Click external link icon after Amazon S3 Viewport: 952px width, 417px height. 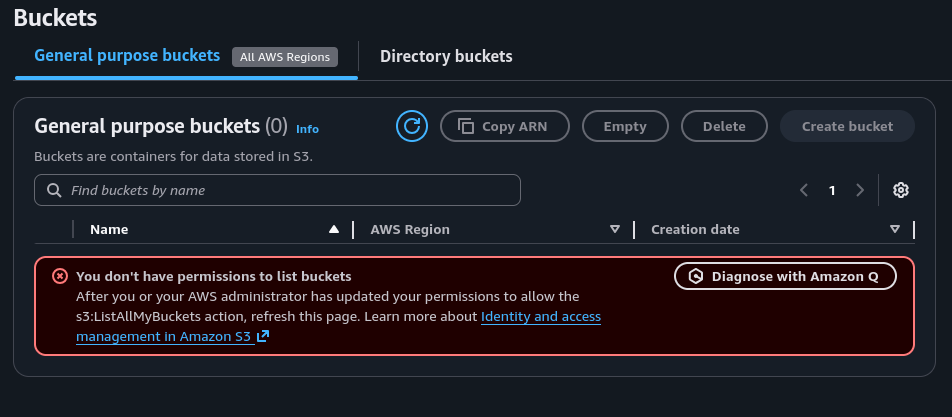coord(263,337)
